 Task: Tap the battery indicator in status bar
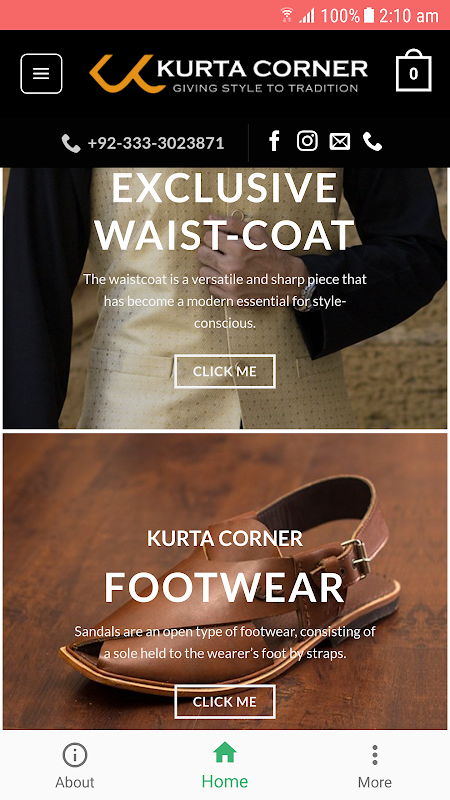point(369,15)
